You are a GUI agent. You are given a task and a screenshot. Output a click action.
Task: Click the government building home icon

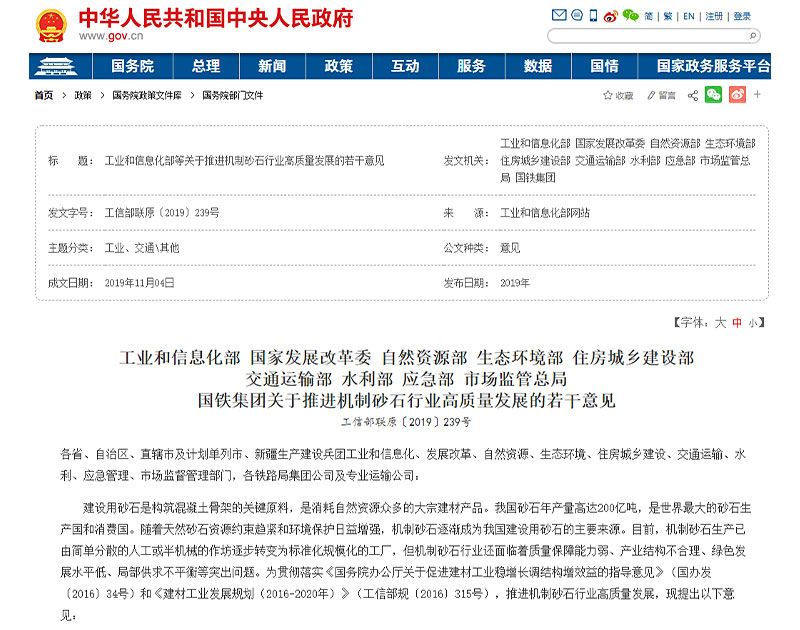pyautogui.click(x=61, y=66)
